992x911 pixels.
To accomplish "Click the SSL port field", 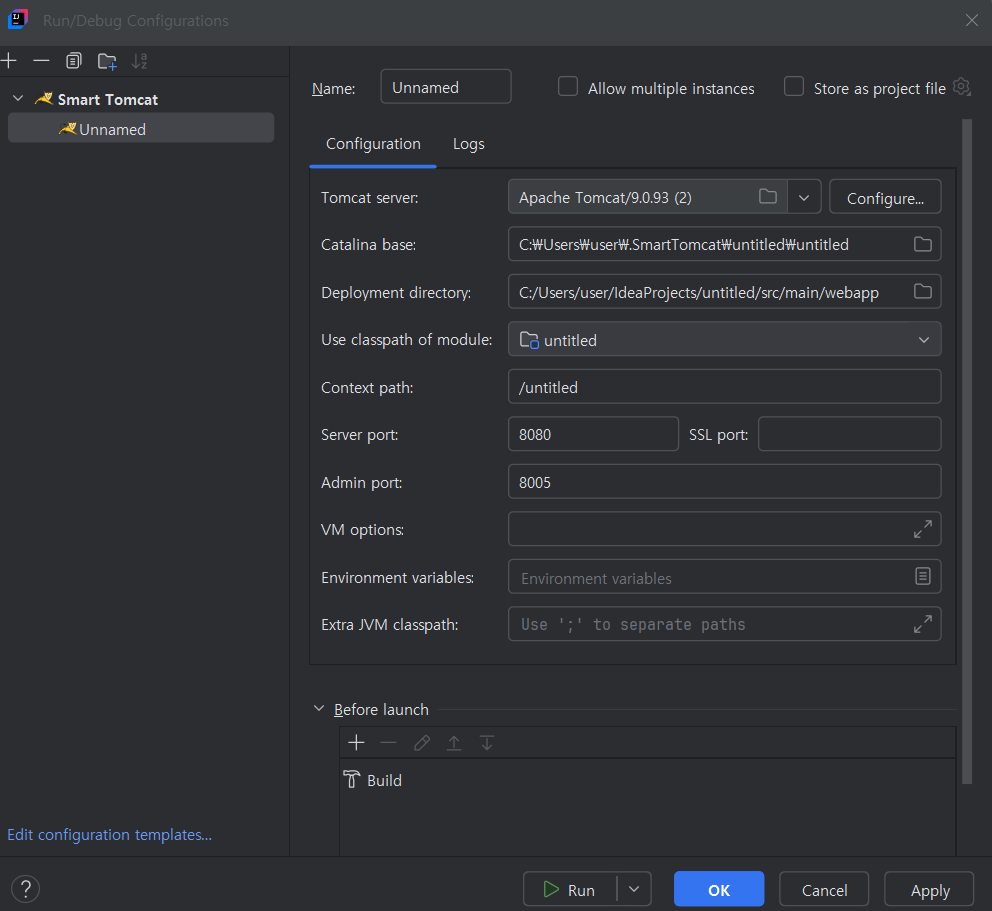I will [x=850, y=434].
